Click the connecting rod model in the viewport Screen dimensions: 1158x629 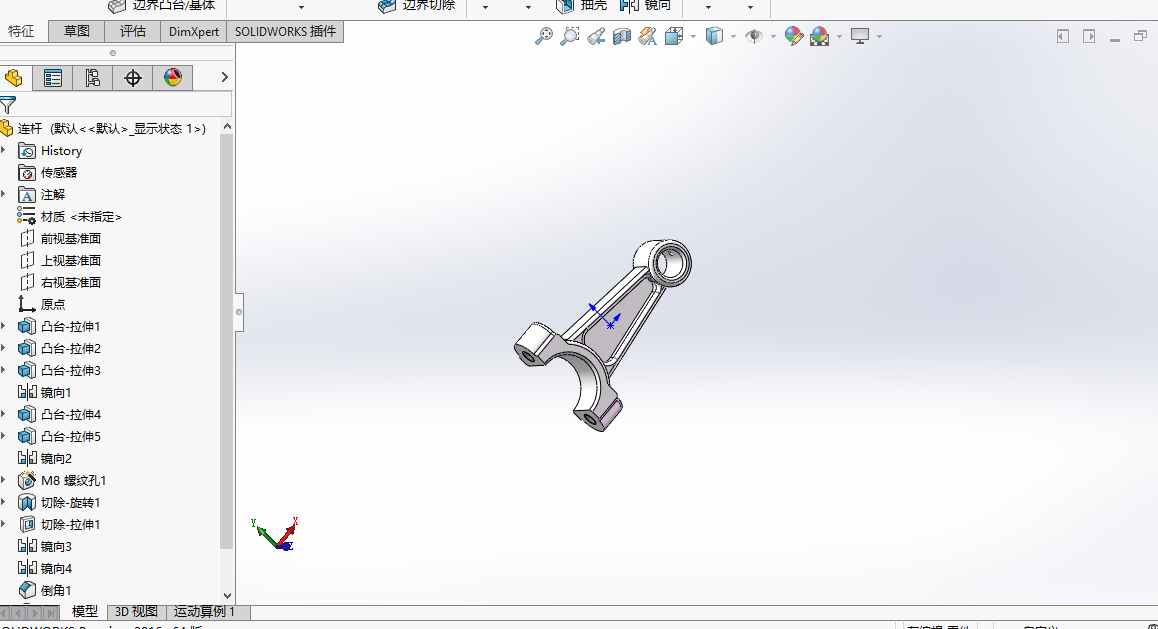coord(602,336)
